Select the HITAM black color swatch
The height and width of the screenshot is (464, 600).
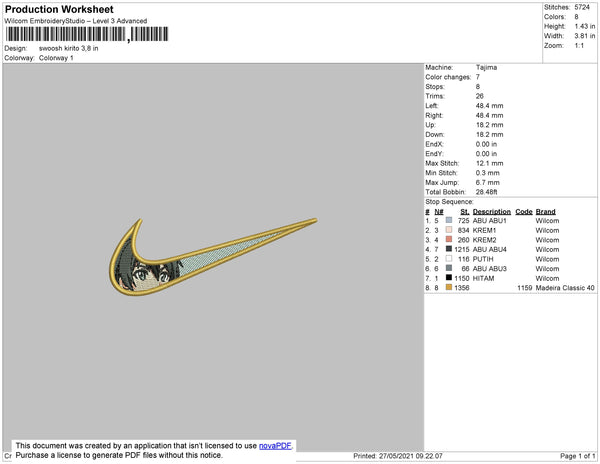pos(449,278)
